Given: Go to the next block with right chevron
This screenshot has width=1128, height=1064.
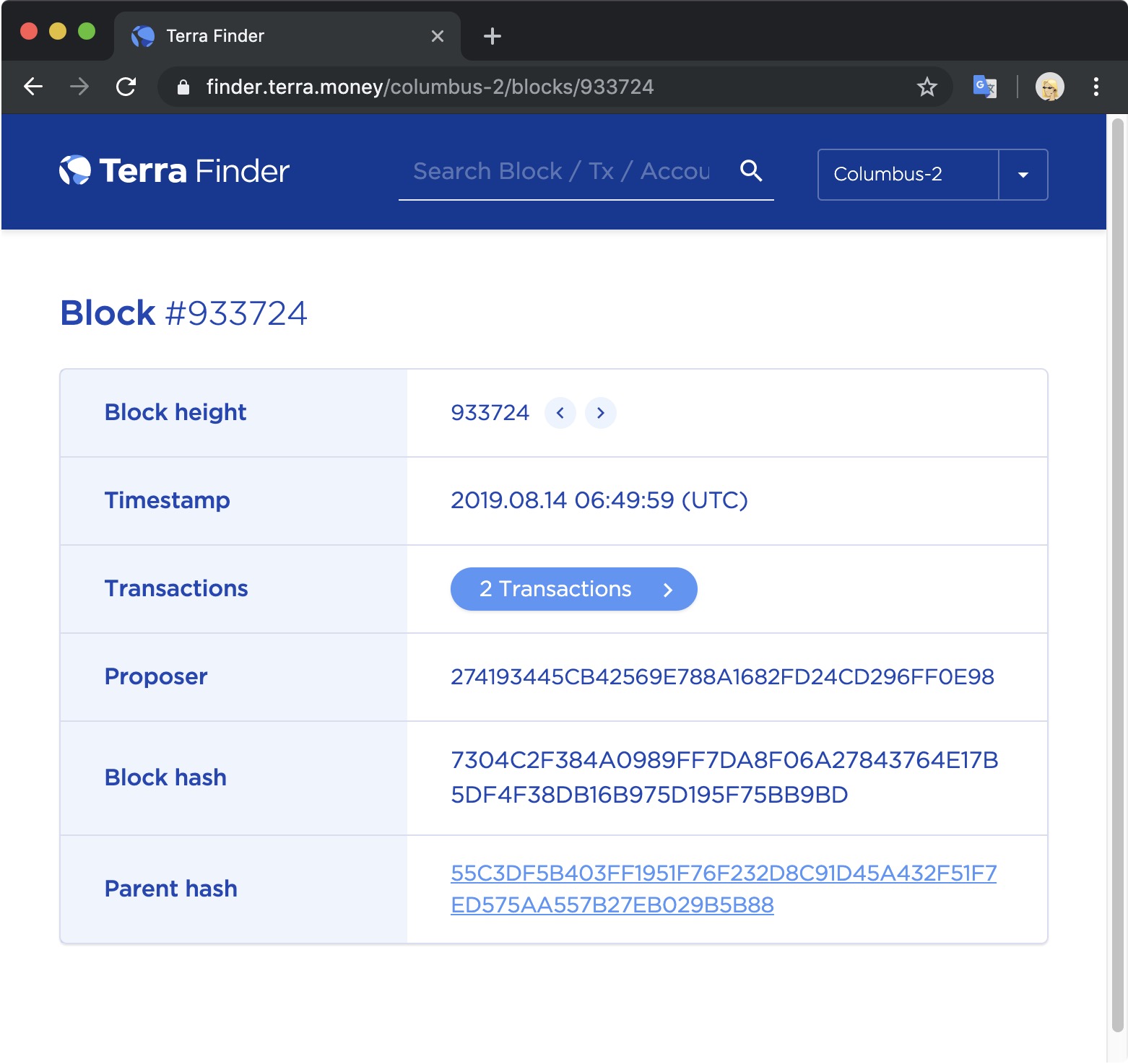Looking at the screenshot, I should (601, 413).
